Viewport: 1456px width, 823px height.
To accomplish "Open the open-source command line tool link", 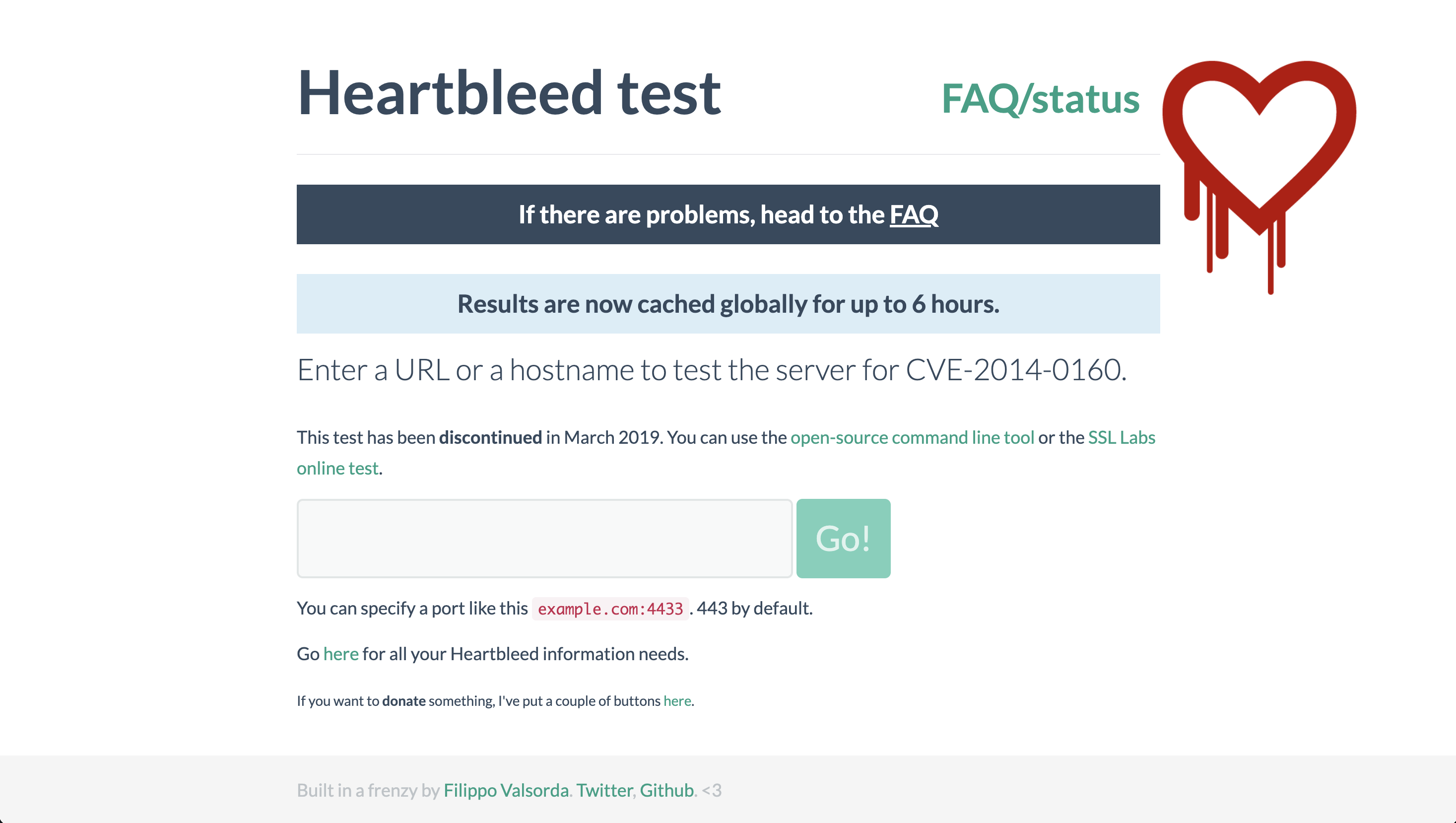I will pyautogui.click(x=912, y=437).
